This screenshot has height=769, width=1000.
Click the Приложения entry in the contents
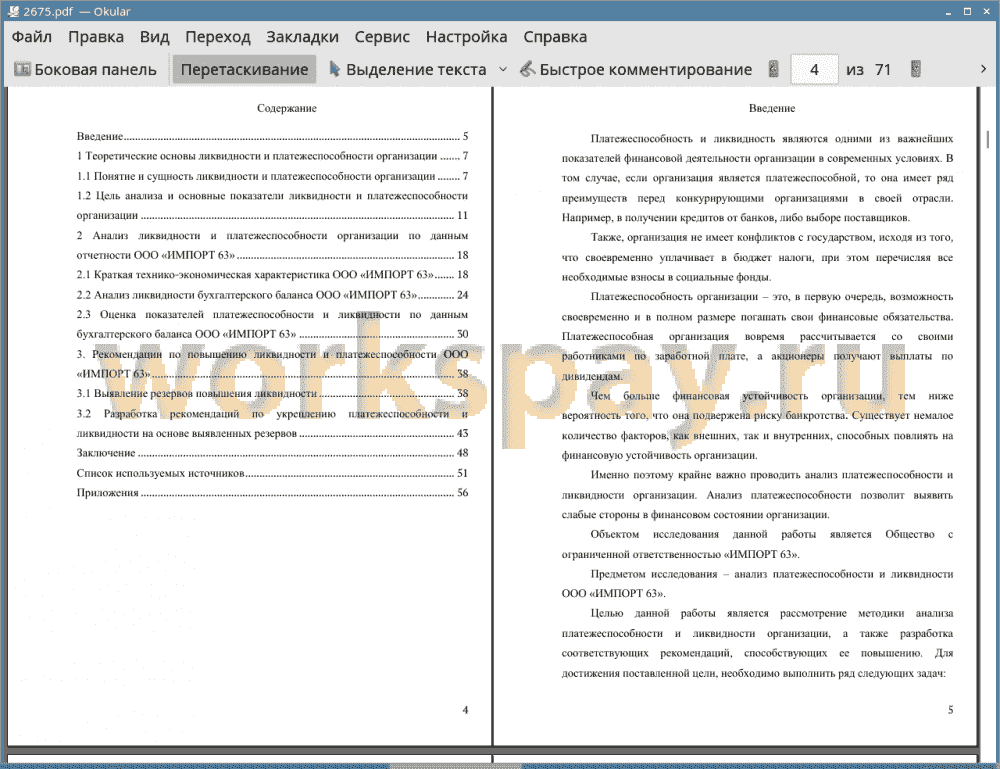[x=272, y=493]
